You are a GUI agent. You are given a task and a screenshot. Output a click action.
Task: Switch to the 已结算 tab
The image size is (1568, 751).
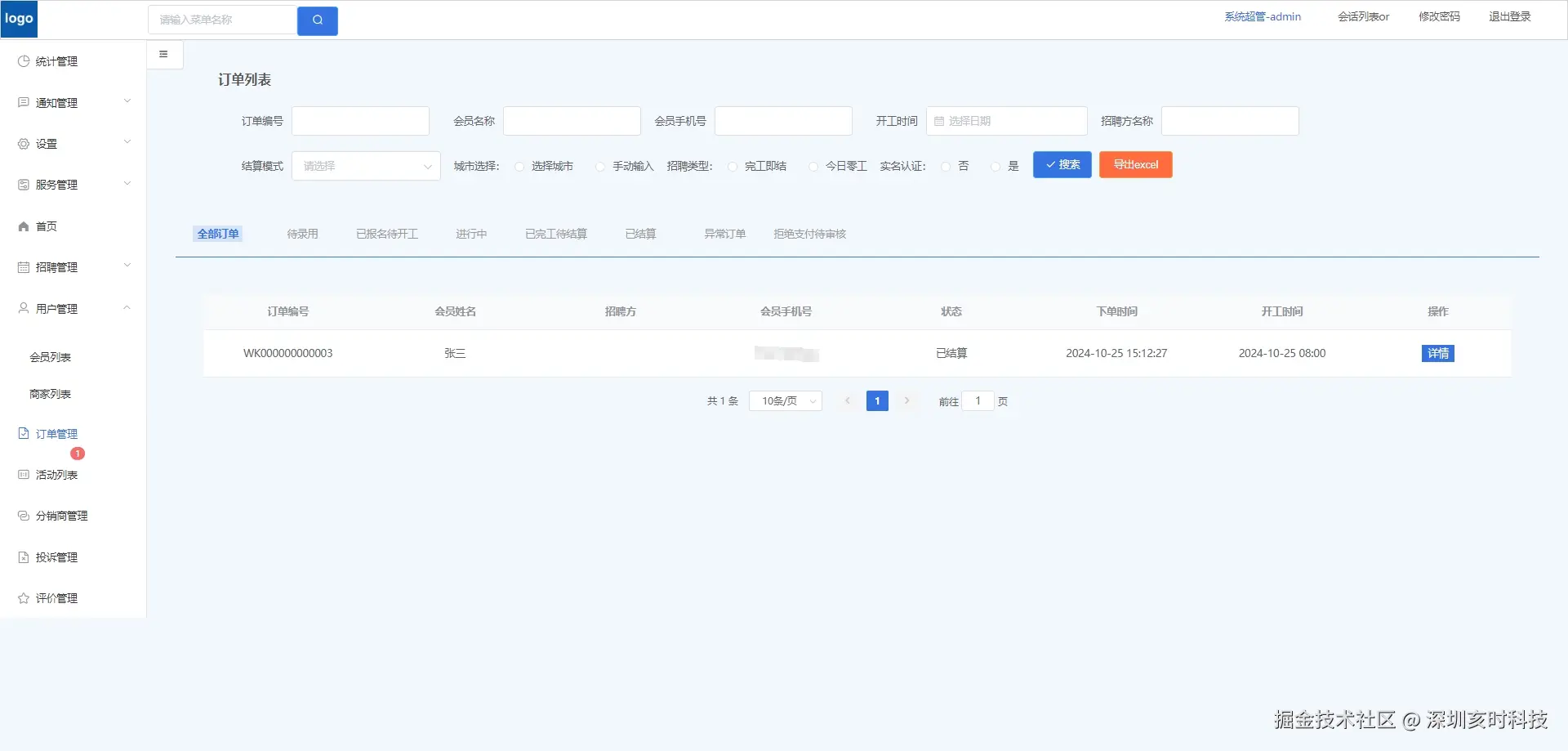[641, 234]
